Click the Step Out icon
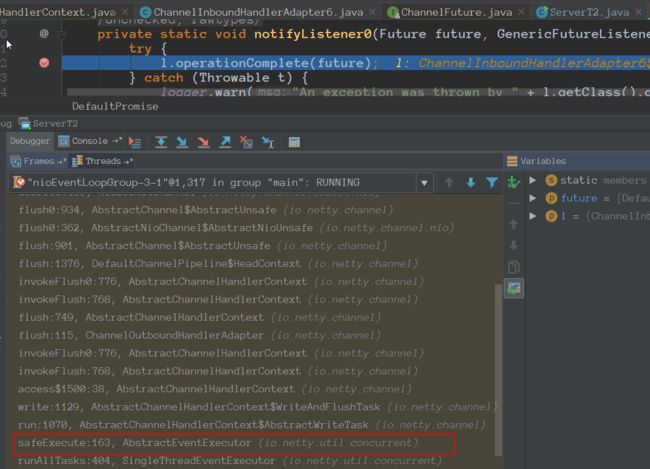Screen dimensions: 650x469 click(x=225, y=142)
